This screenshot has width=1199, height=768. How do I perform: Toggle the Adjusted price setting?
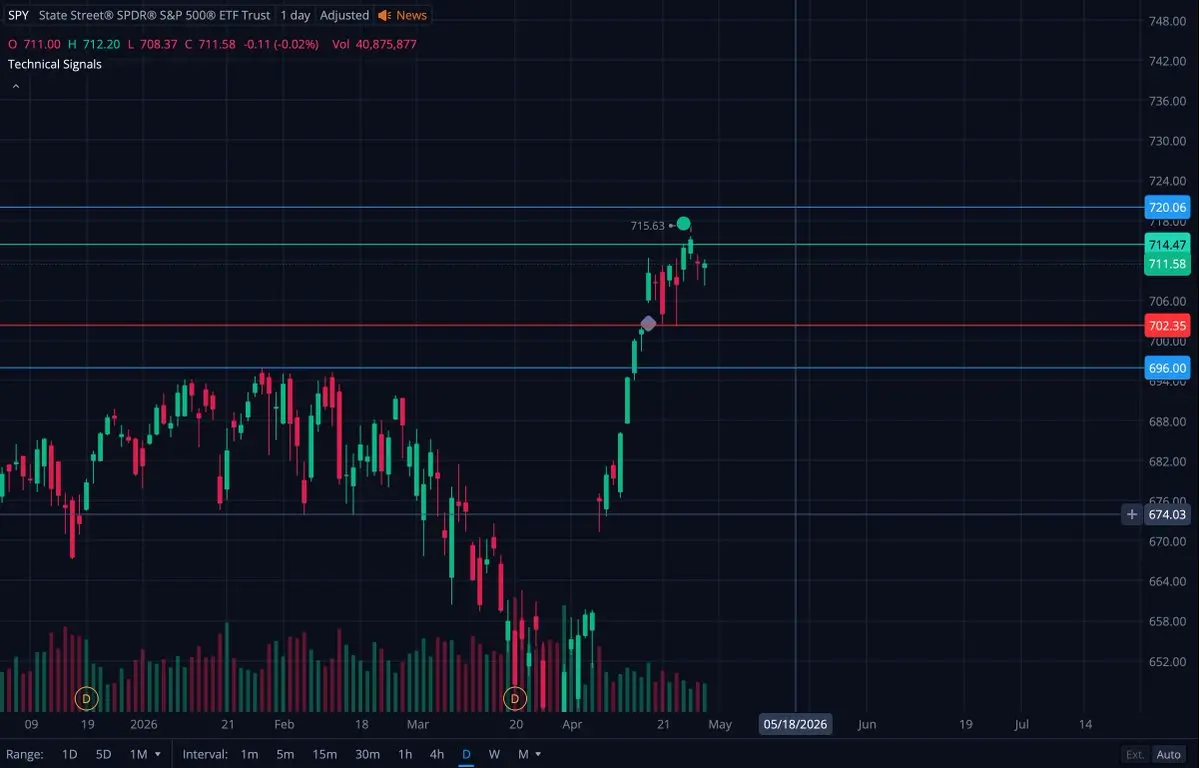[344, 15]
